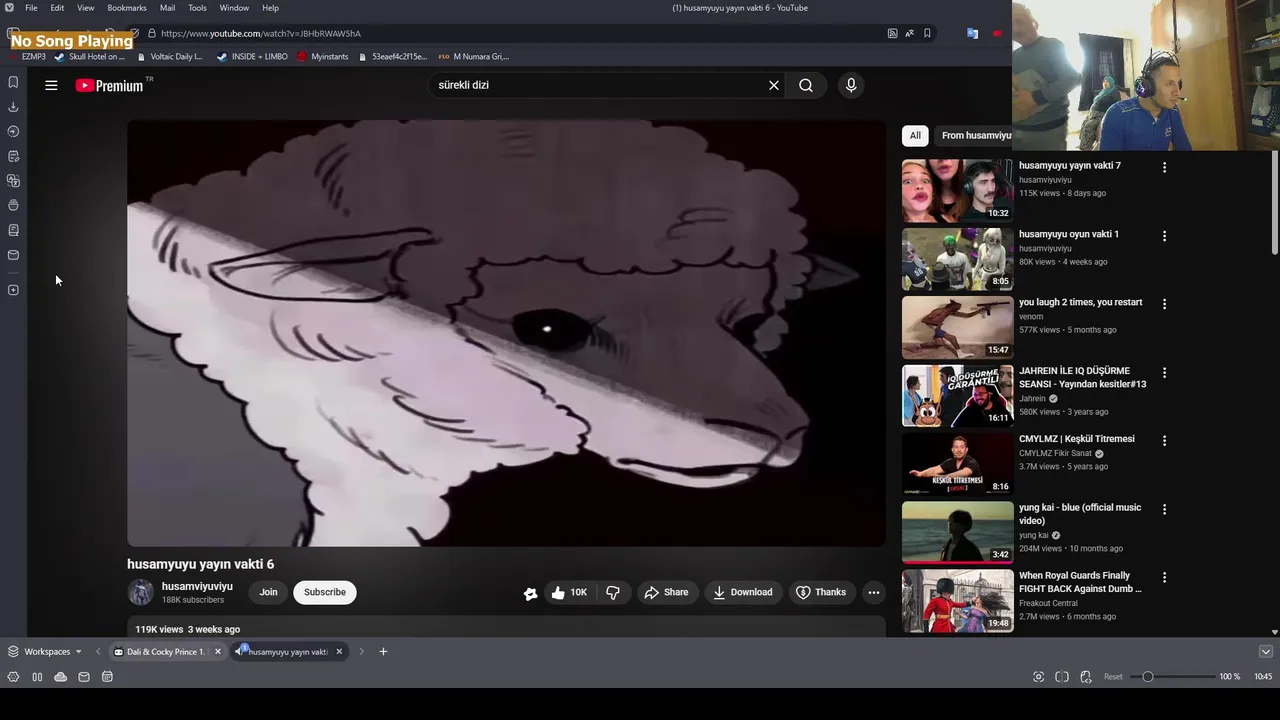This screenshot has width=1280, height=720.
Task: Click the related videos scrollbar
Action: 1275,202
